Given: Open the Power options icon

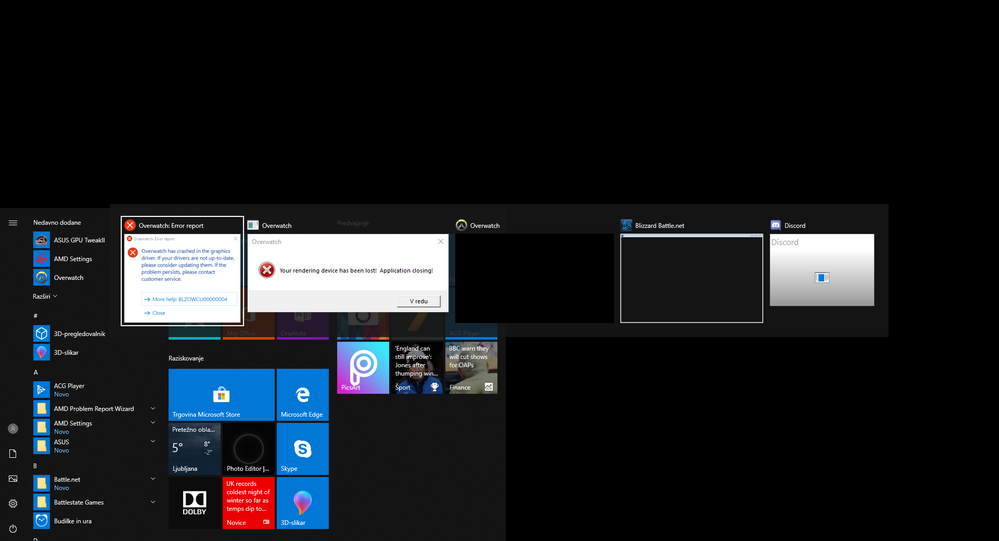Looking at the screenshot, I should pos(13,528).
